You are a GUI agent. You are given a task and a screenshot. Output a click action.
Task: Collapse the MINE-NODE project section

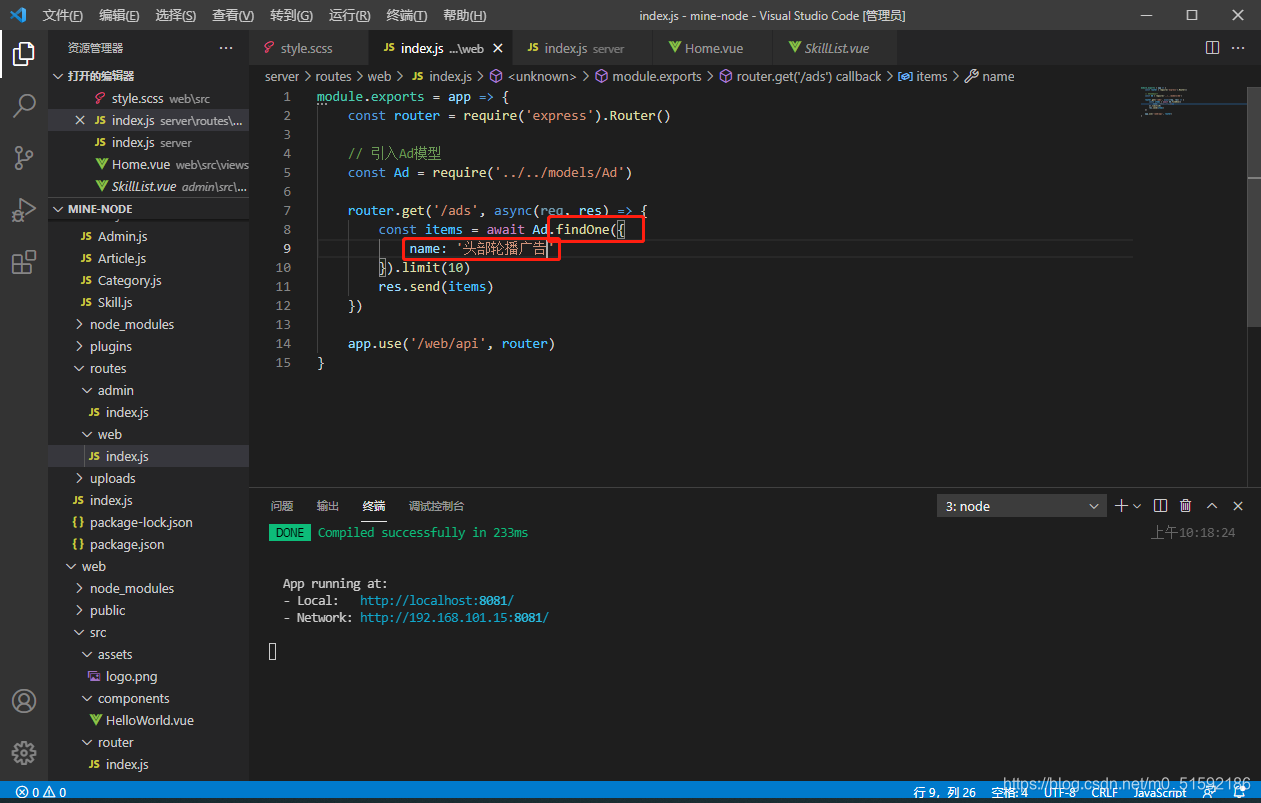(148, 209)
